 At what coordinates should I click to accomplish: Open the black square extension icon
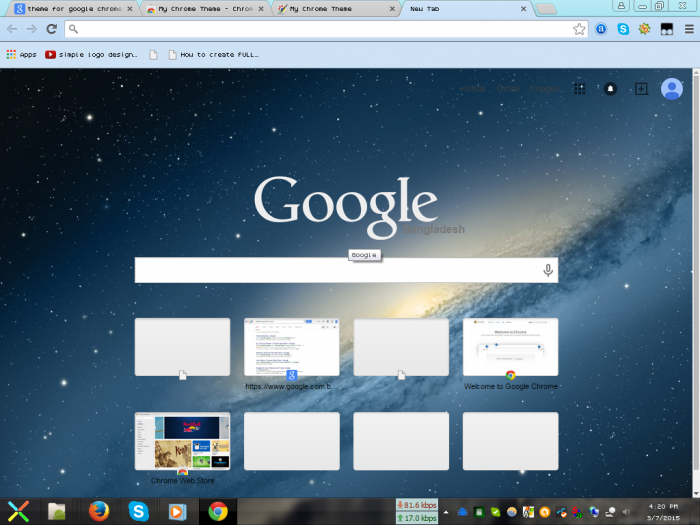(x=667, y=29)
